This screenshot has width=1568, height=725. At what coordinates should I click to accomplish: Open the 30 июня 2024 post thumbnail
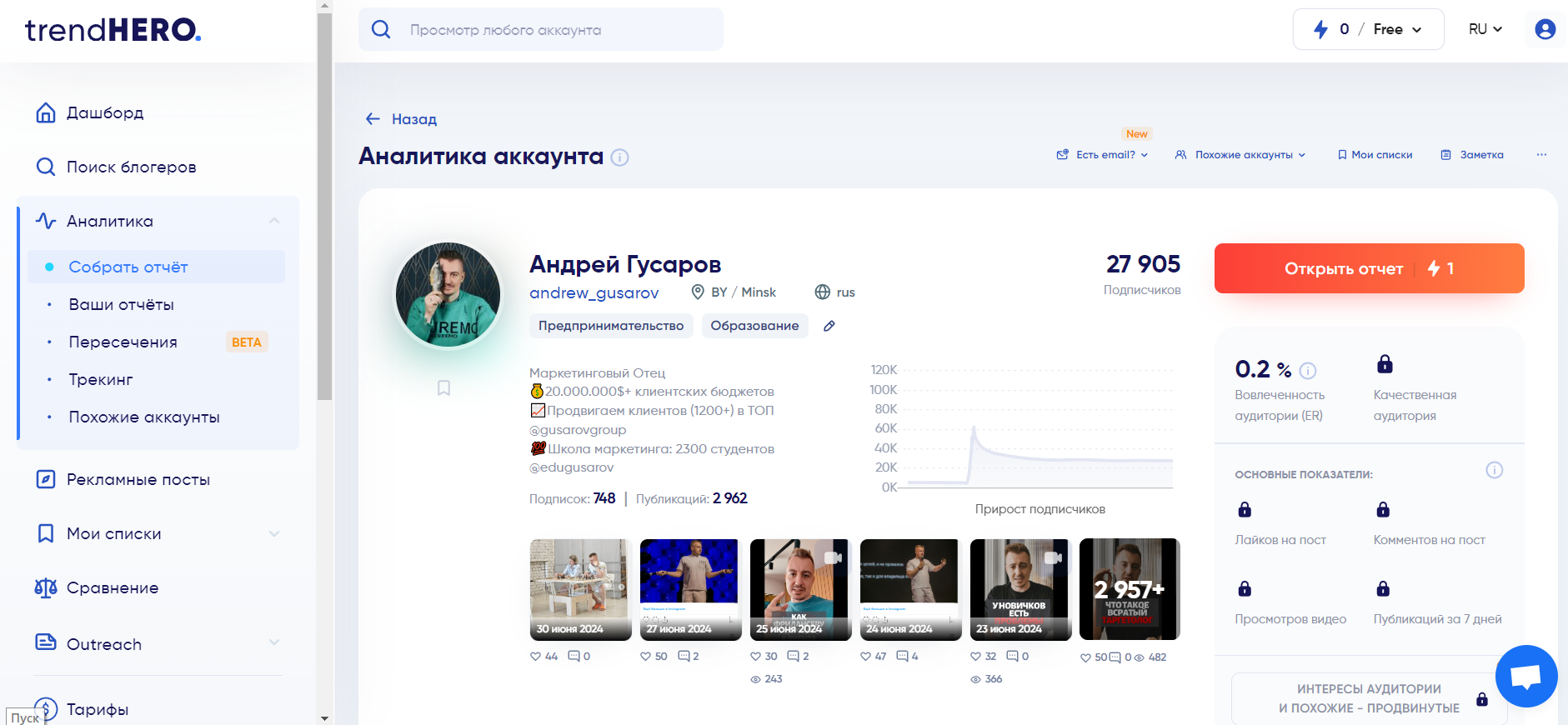[x=580, y=589]
